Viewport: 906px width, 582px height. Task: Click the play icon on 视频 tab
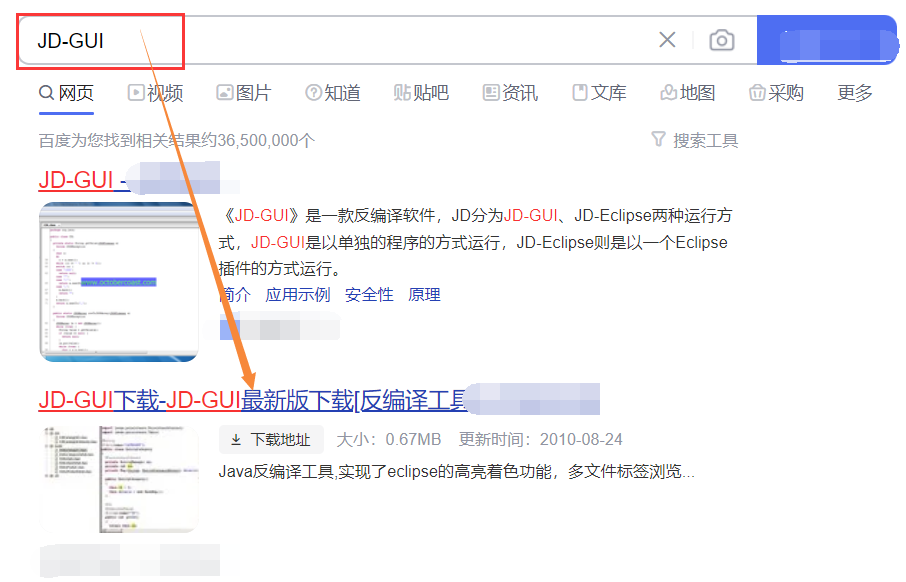(136, 92)
